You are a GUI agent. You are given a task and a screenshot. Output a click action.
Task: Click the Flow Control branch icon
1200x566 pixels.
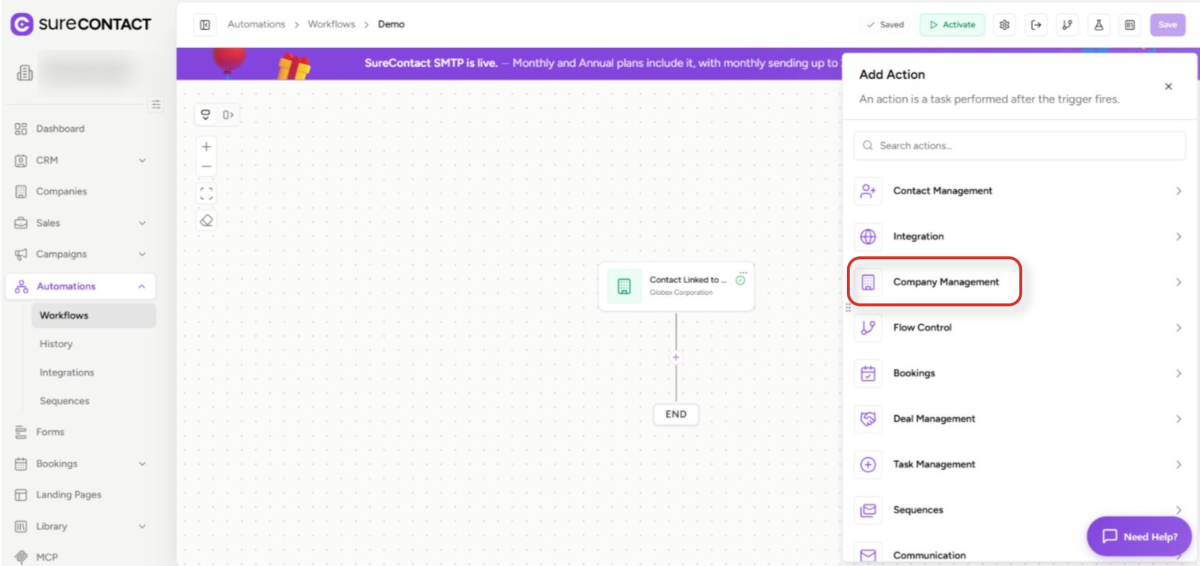click(868, 328)
